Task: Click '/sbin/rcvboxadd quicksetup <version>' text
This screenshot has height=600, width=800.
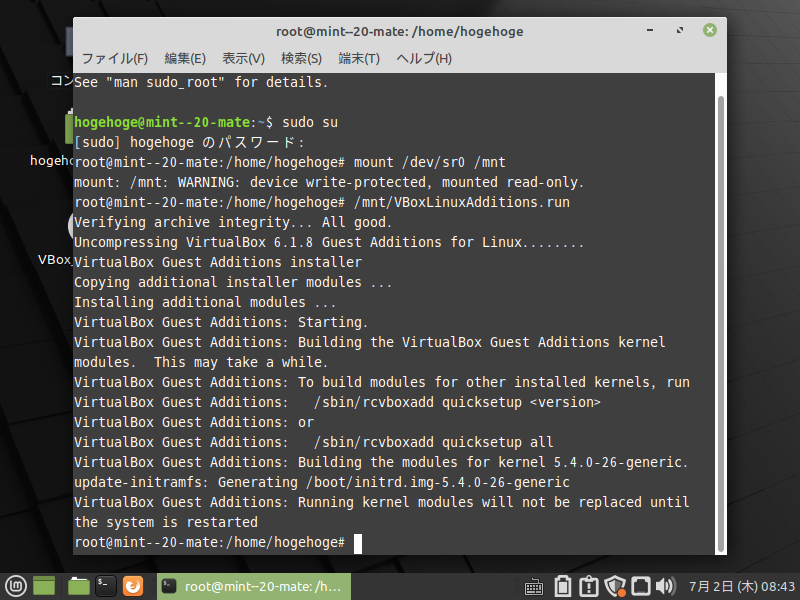Action: pos(457,403)
